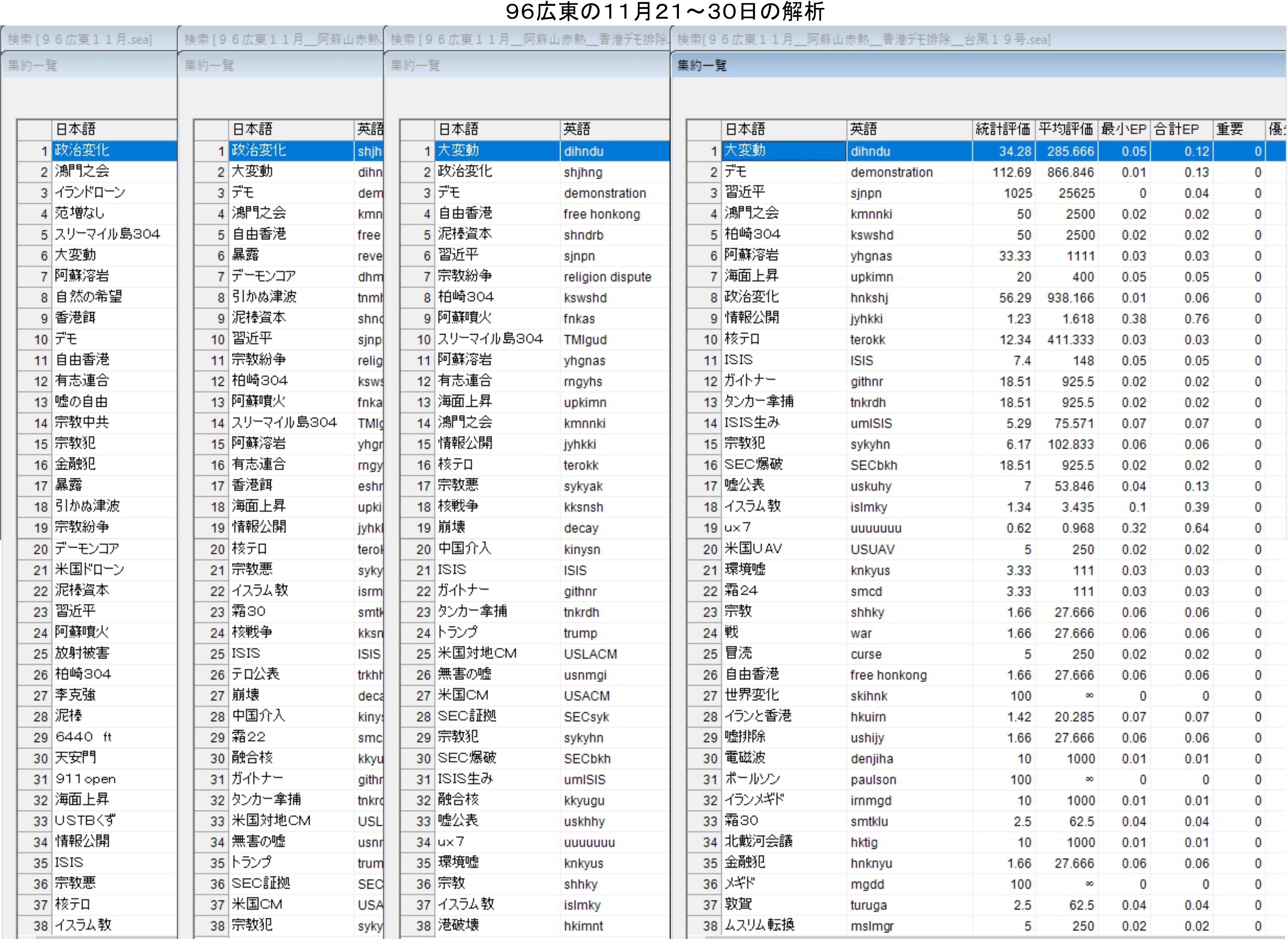Click the 平均評価 column header
The image size is (1288, 939).
pyautogui.click(x=1065, y=129)
